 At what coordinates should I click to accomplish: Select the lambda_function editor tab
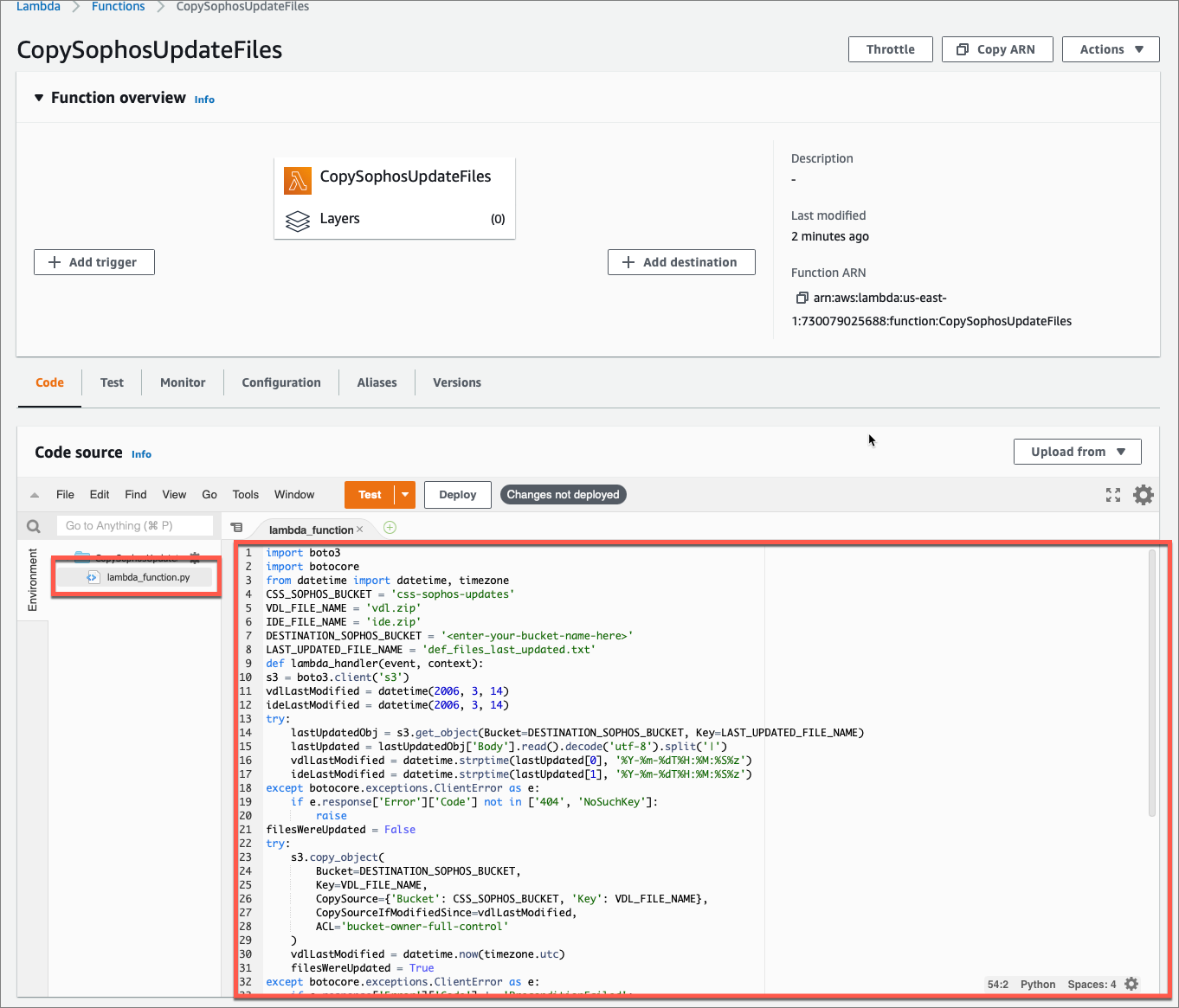click(x=311, y=530)
